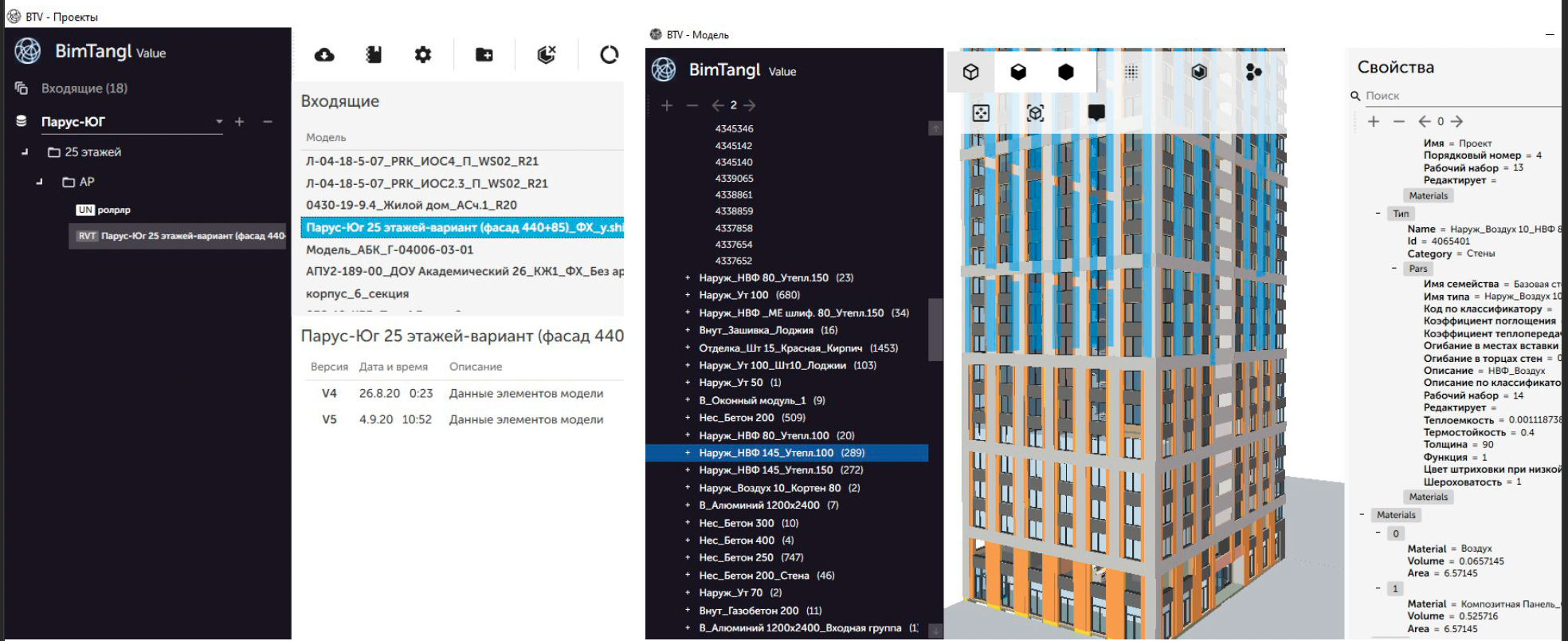Click the three-spheres icon in model toolbar
This screenshot has width=1568, height=641.
pos(1253,72)
